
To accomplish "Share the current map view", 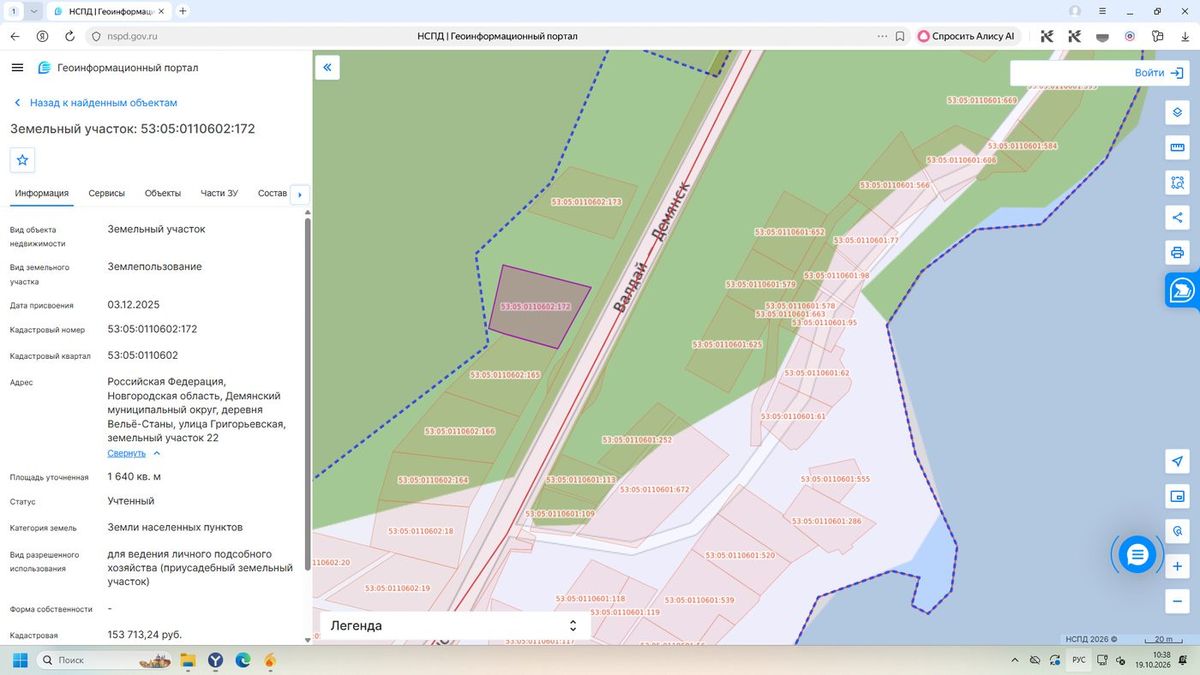I will [1177, 217].
